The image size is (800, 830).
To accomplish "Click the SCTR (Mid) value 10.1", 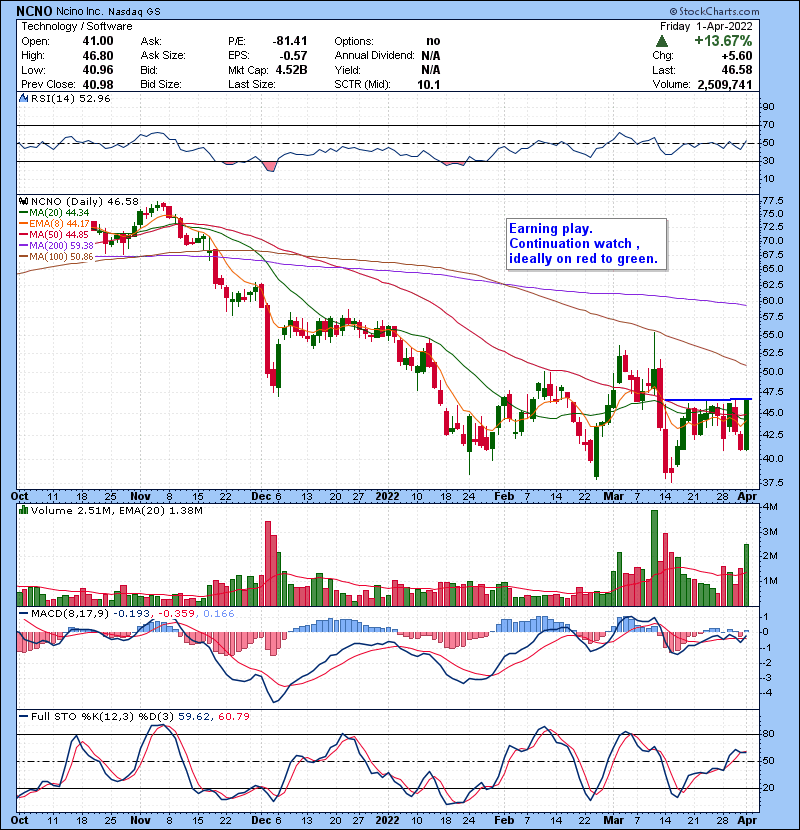I will pos(428,85).
